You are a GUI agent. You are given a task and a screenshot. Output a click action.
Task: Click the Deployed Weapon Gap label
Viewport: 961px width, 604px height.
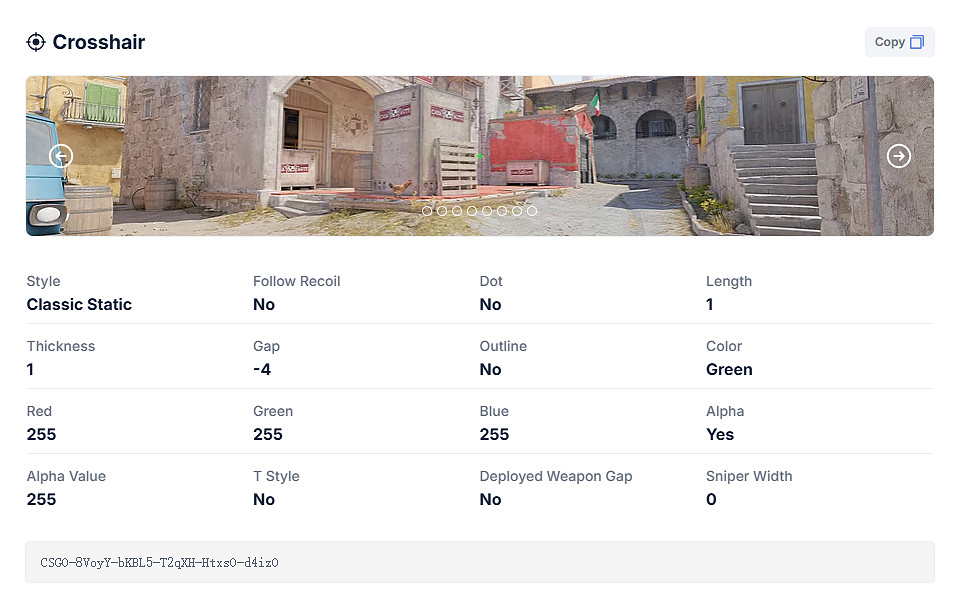556,476
